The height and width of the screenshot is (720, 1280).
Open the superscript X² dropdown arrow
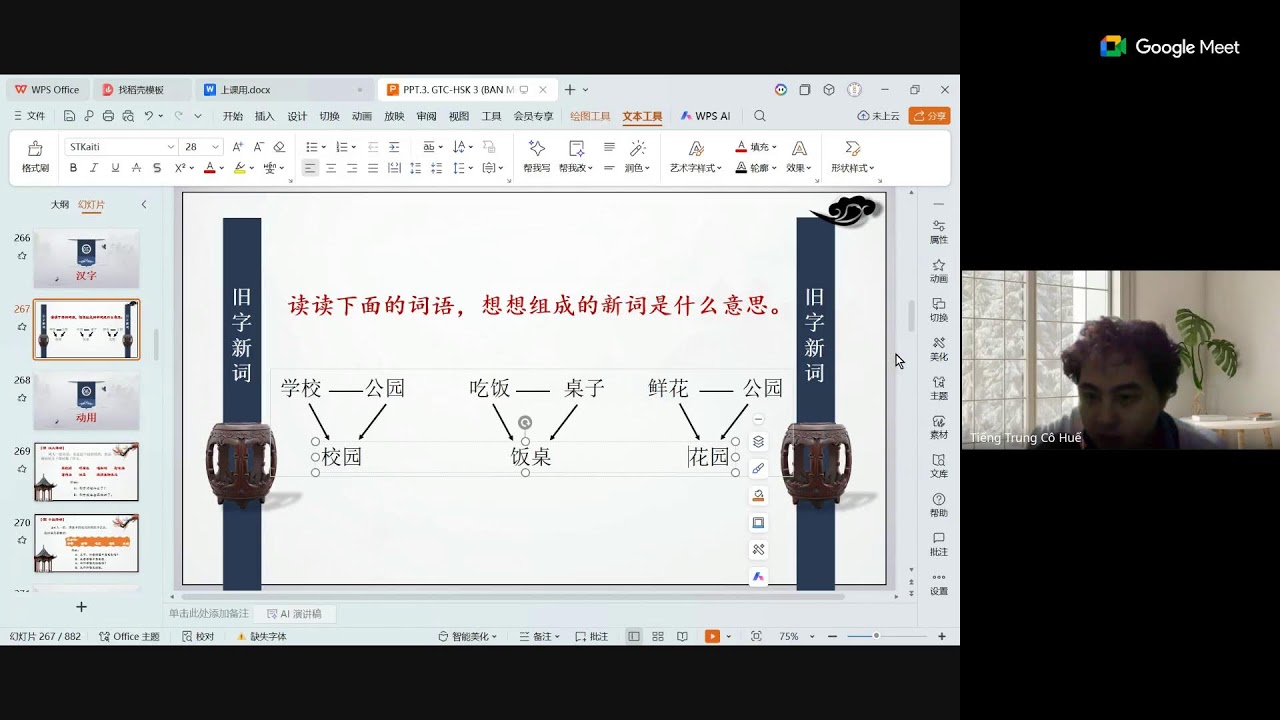192,168
